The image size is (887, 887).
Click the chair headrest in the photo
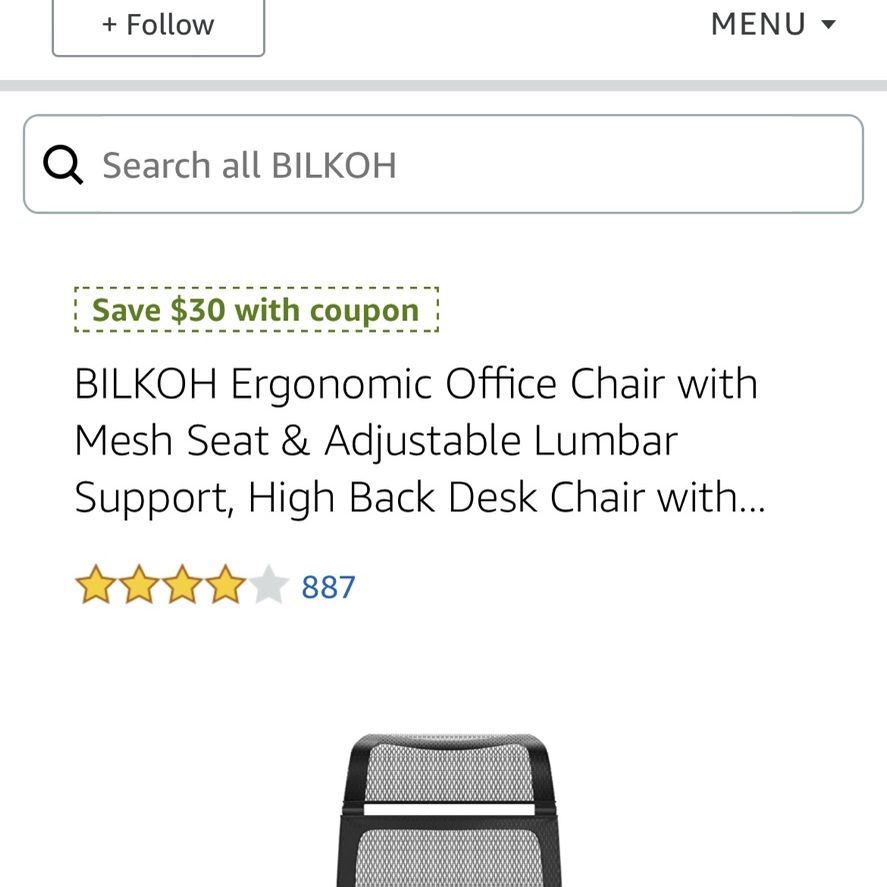point(450,769)
